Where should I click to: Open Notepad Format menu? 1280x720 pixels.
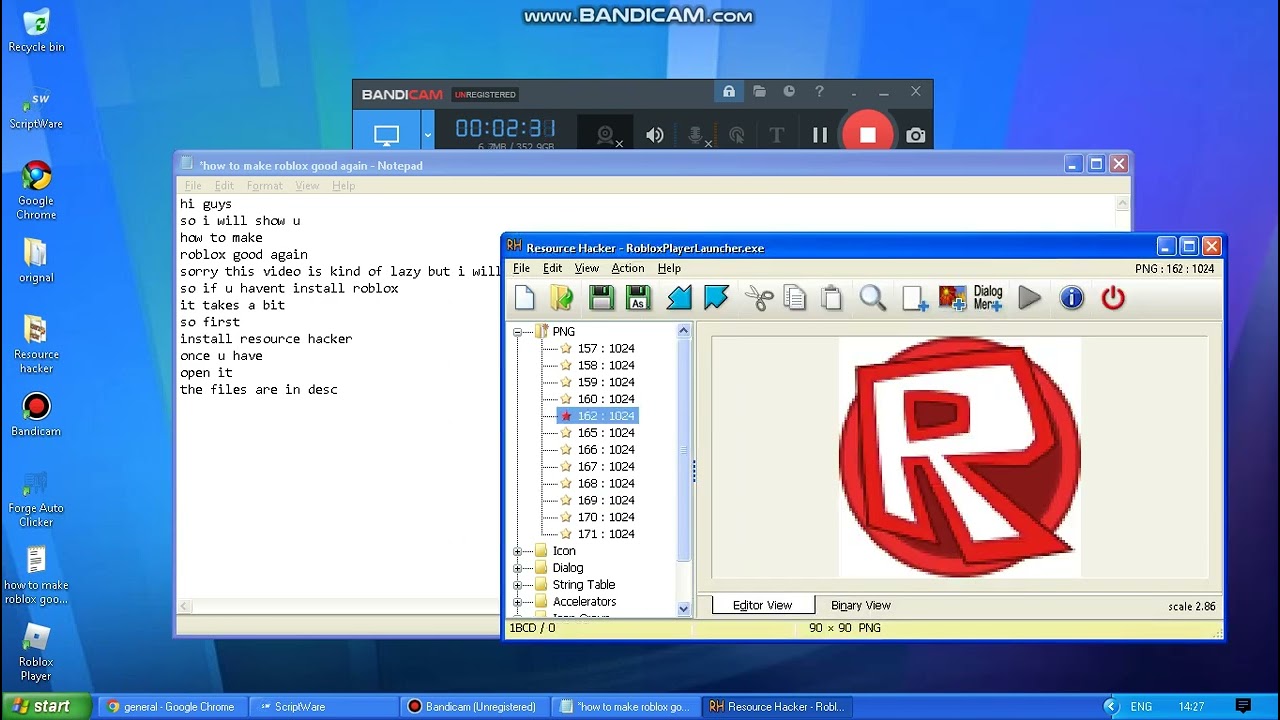[265, 186]
